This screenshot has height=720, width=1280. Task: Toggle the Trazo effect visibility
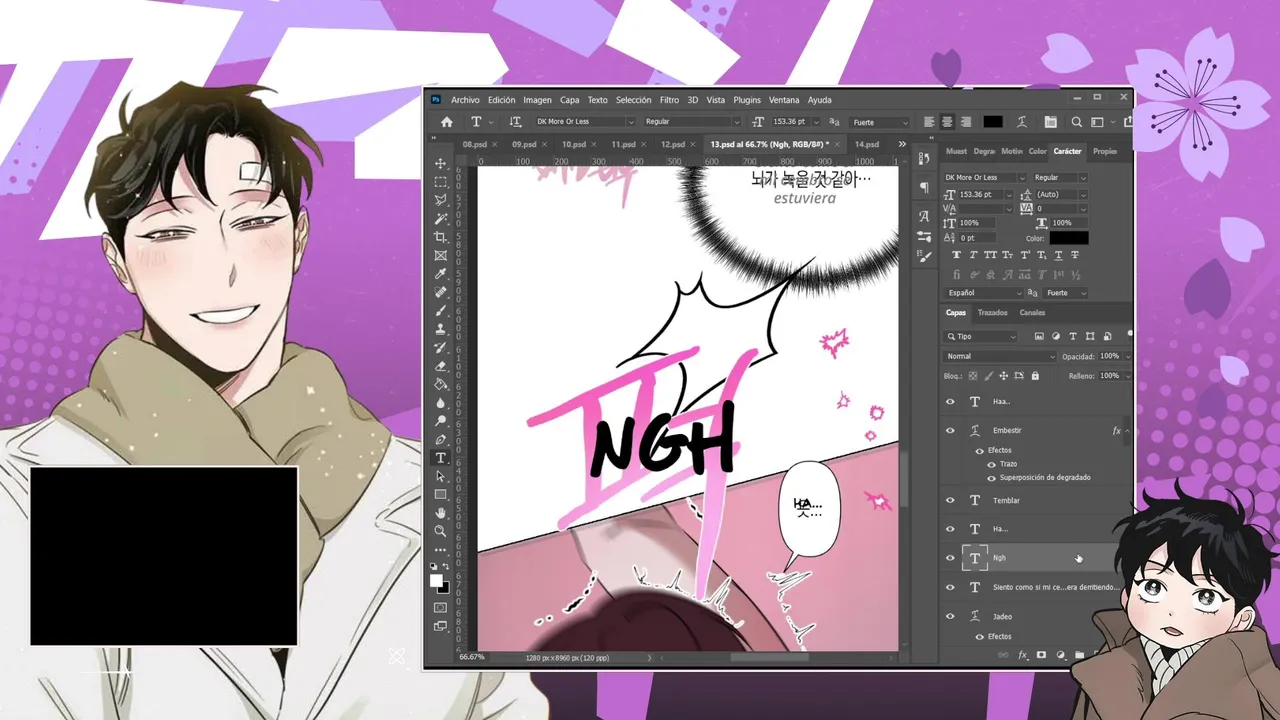pos(992,464)
